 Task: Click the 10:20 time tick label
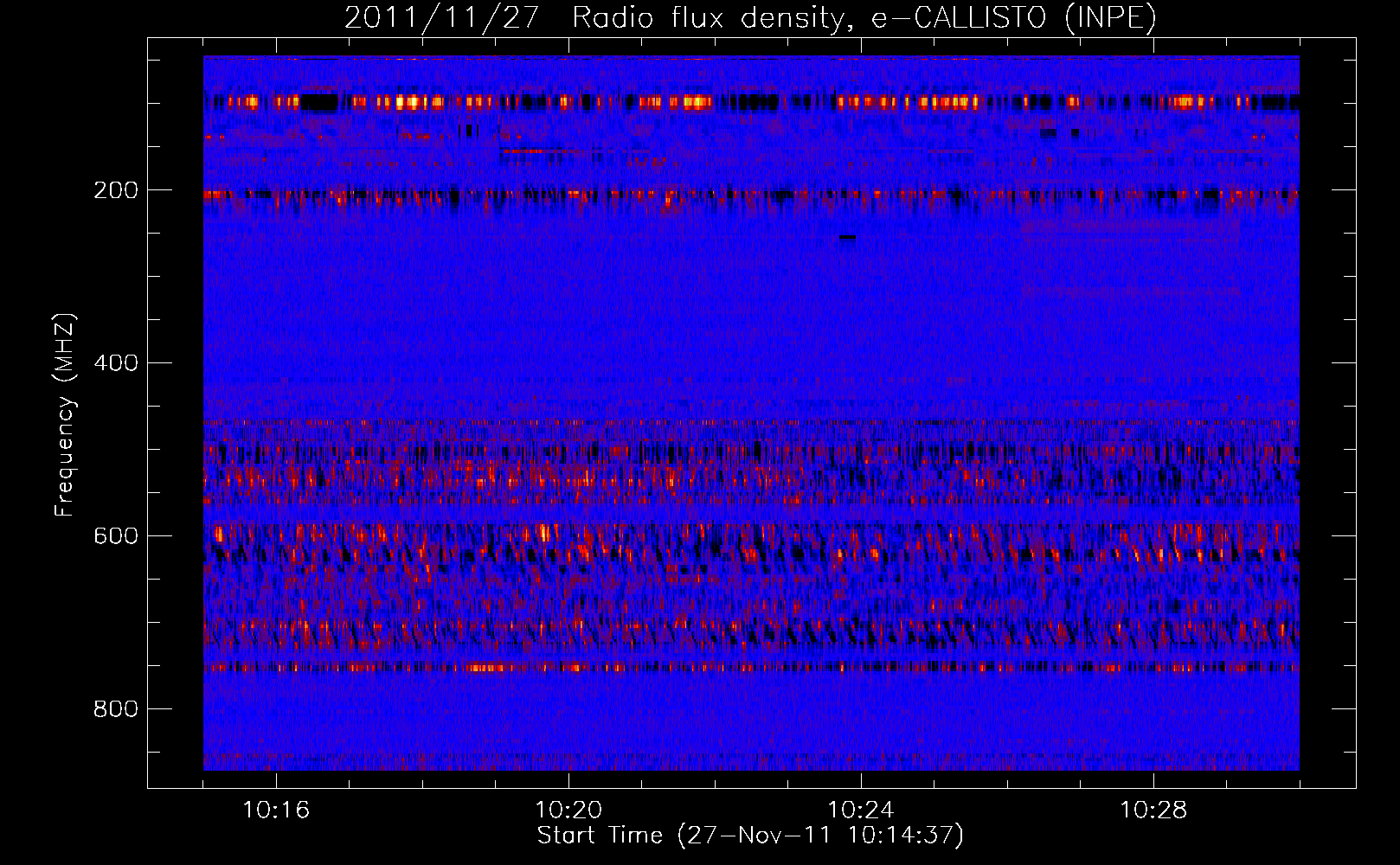click(568, 811)
